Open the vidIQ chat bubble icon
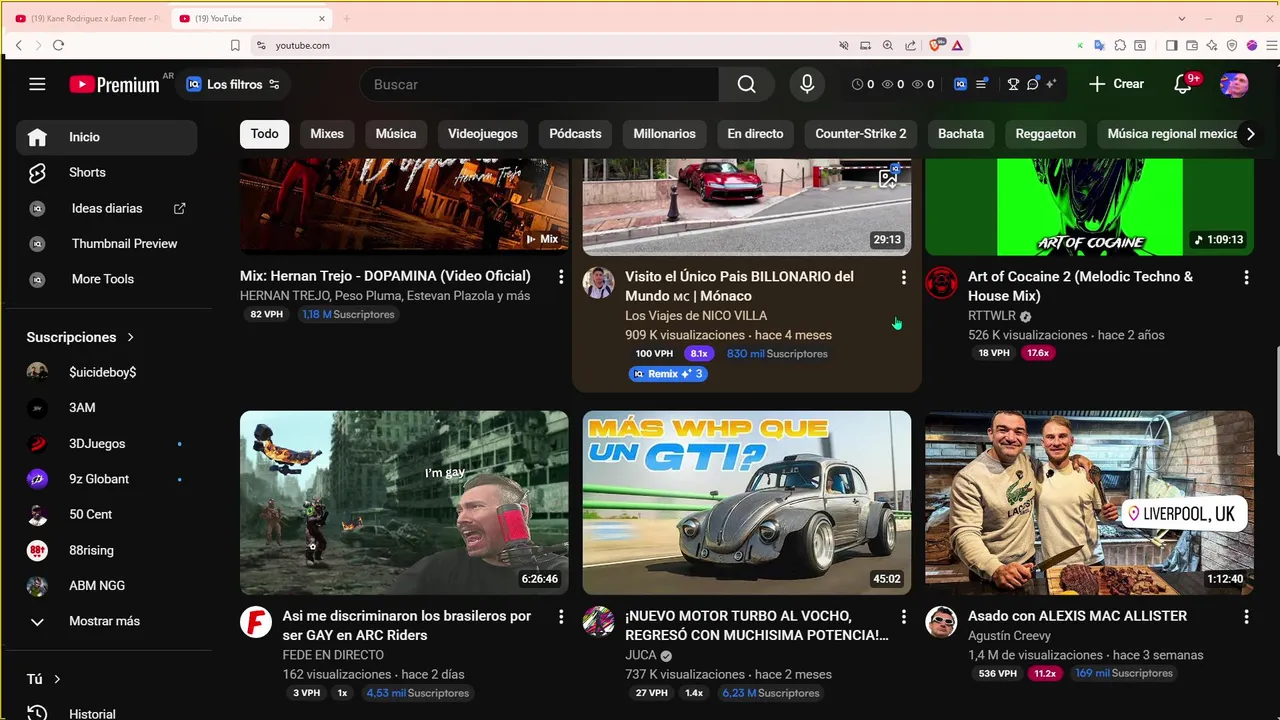This screenshot has width=1280, height=720. pos(1033,84)
